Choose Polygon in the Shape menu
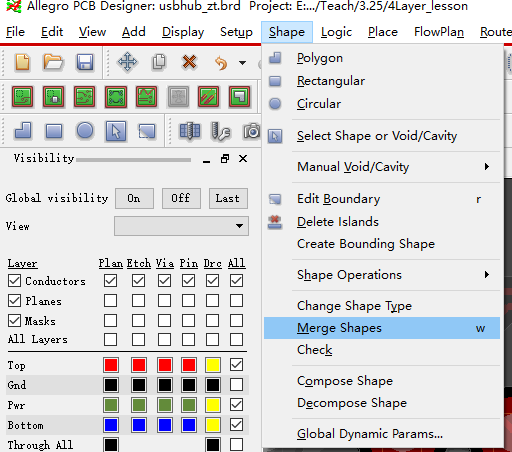The width and height of the screenshot is (512, 452). click(x=382, y=58)
